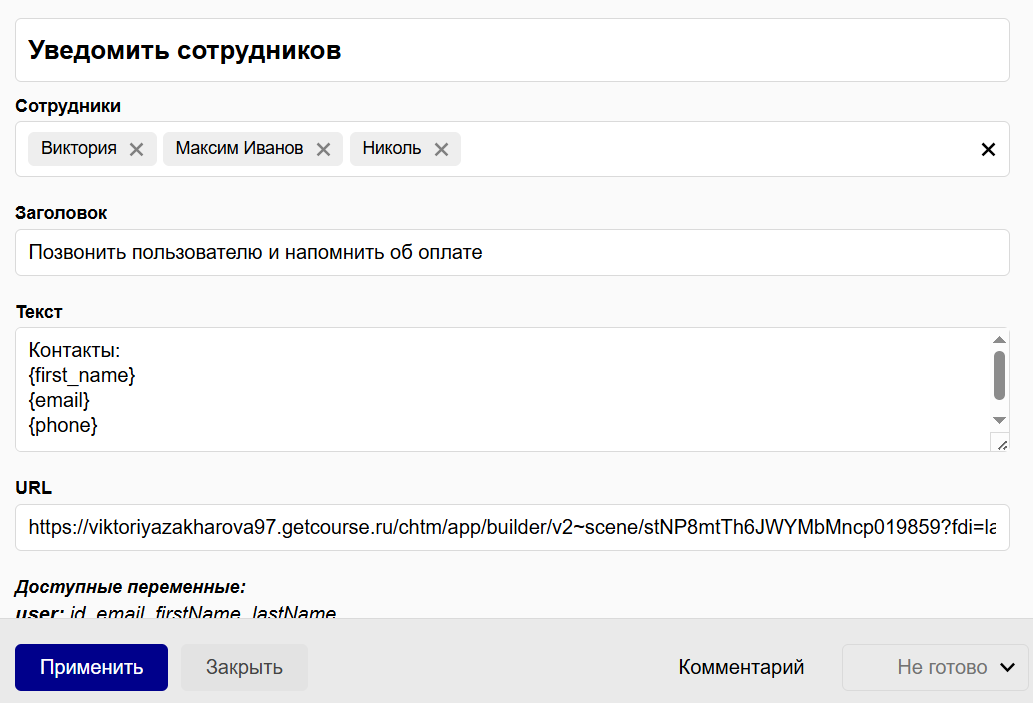
Task: Click the Заголовок field label
Action: point(61,213)
